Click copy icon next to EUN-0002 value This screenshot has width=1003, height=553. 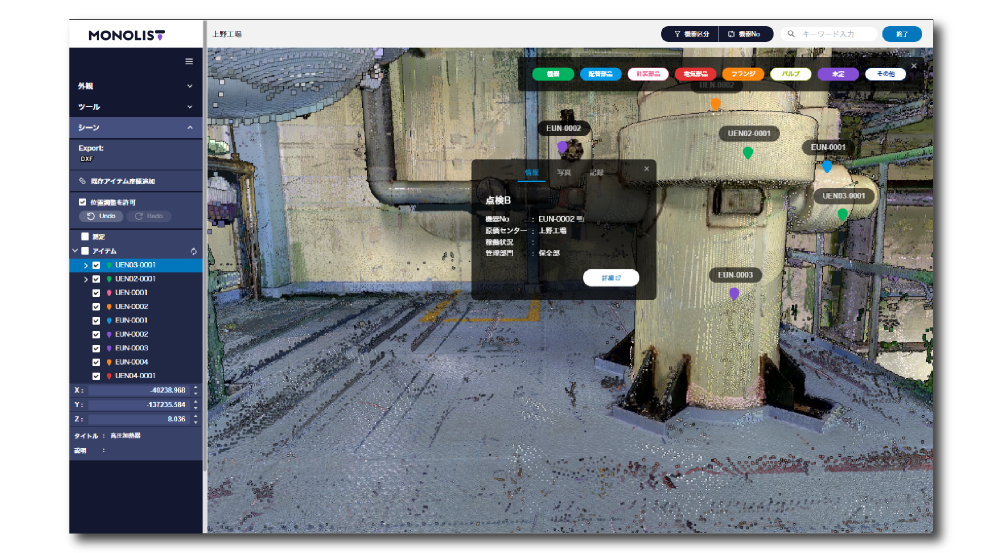click(580, 219)
